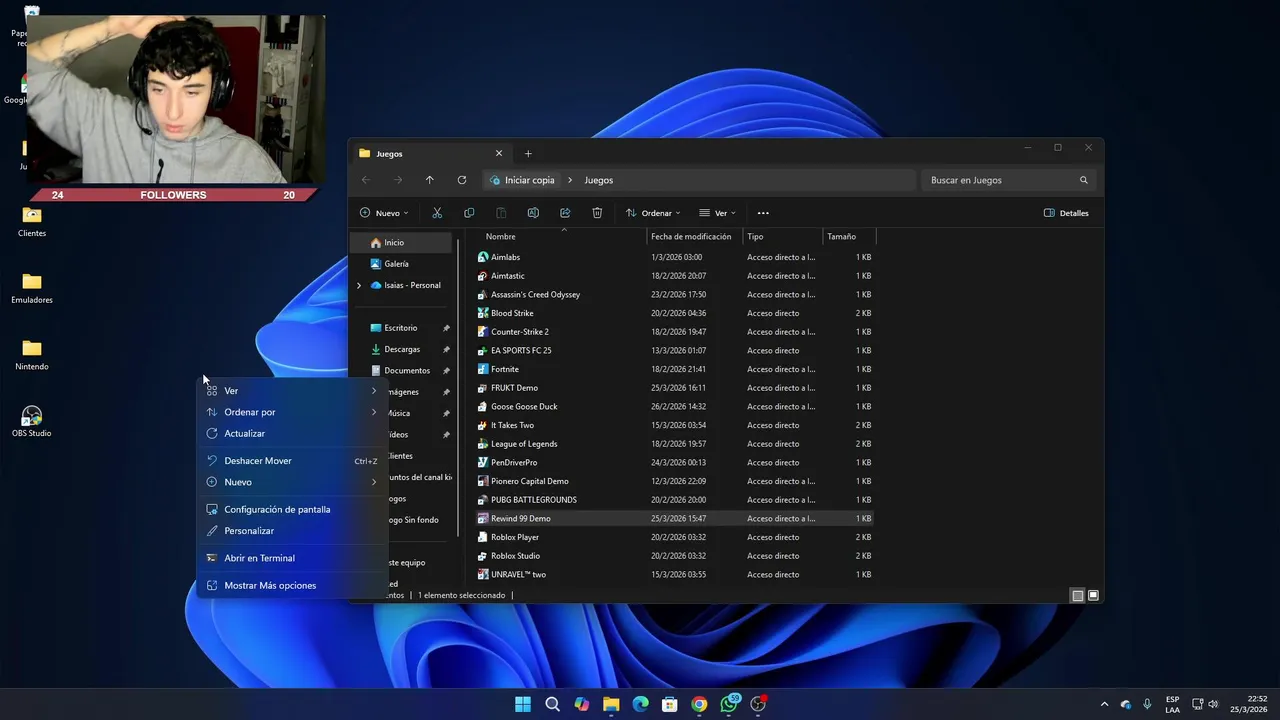Switch to details list view icon
The image size is (1280, 720).
(1077, 595)
